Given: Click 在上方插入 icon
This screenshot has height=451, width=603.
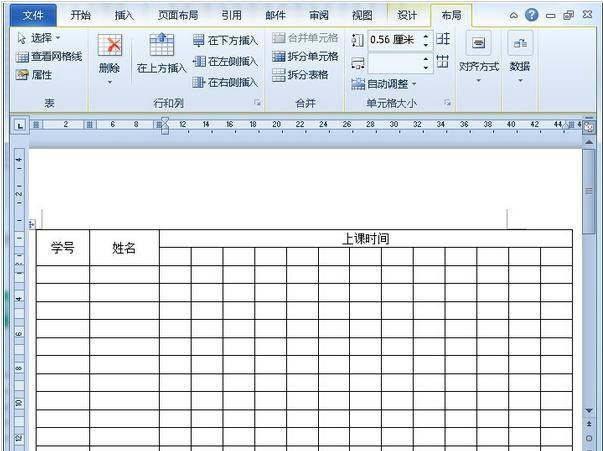Looking at the screenshot, I should click(x=162, y=44).
